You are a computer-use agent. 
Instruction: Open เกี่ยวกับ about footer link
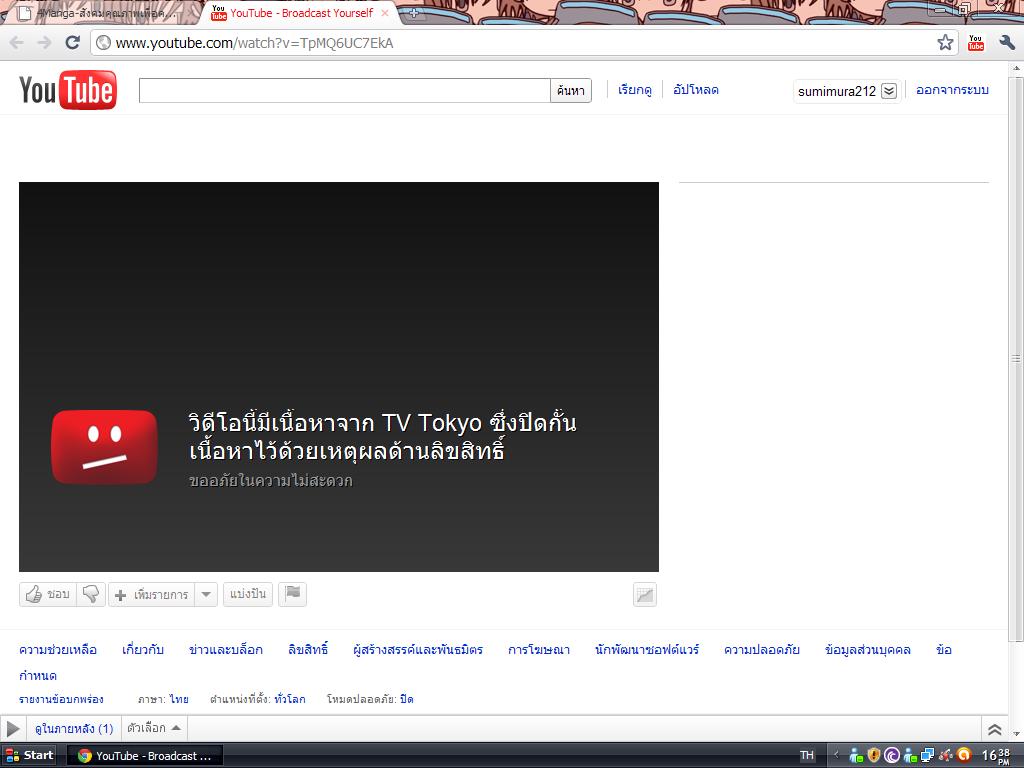[143, 650]
